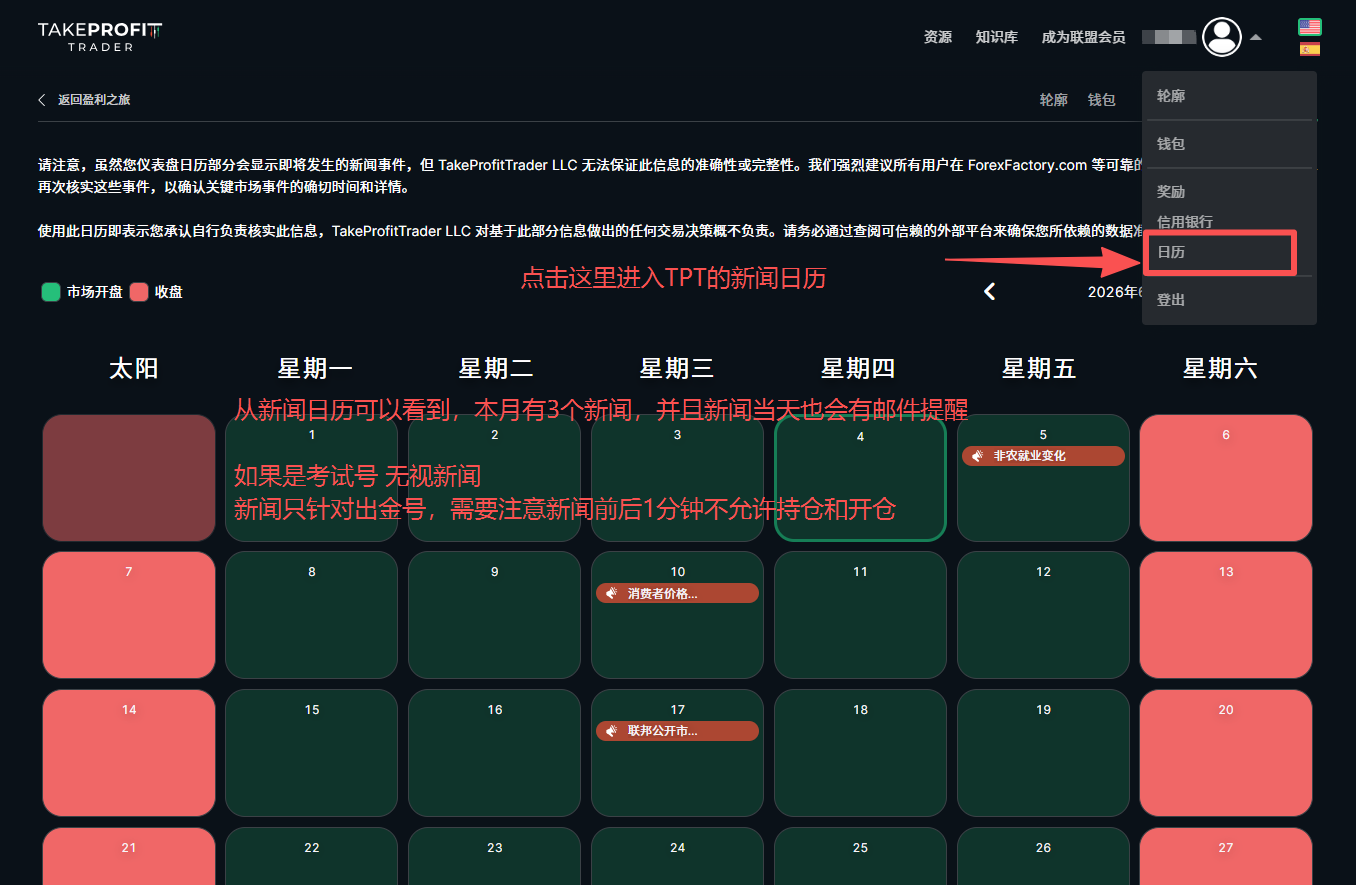Viewport: 1356px width, 885px height.
Task: Open the user avatar profile icon
Action: [1221, 37]
